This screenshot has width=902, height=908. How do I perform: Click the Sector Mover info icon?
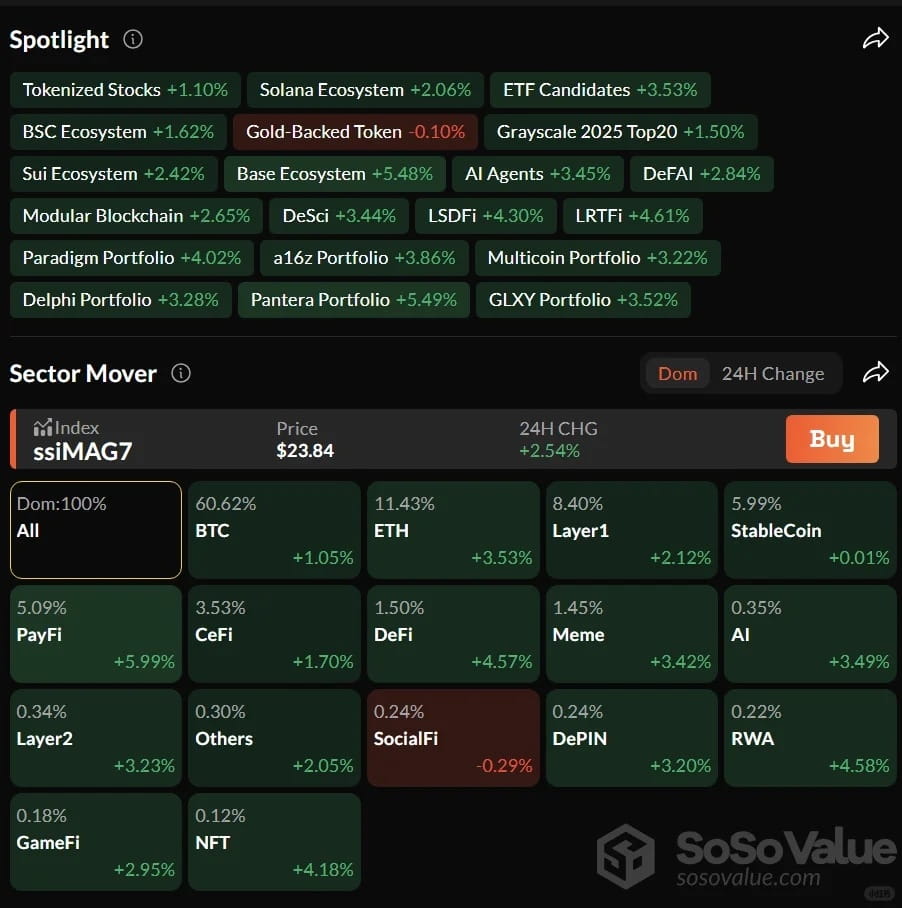(181, 373)
